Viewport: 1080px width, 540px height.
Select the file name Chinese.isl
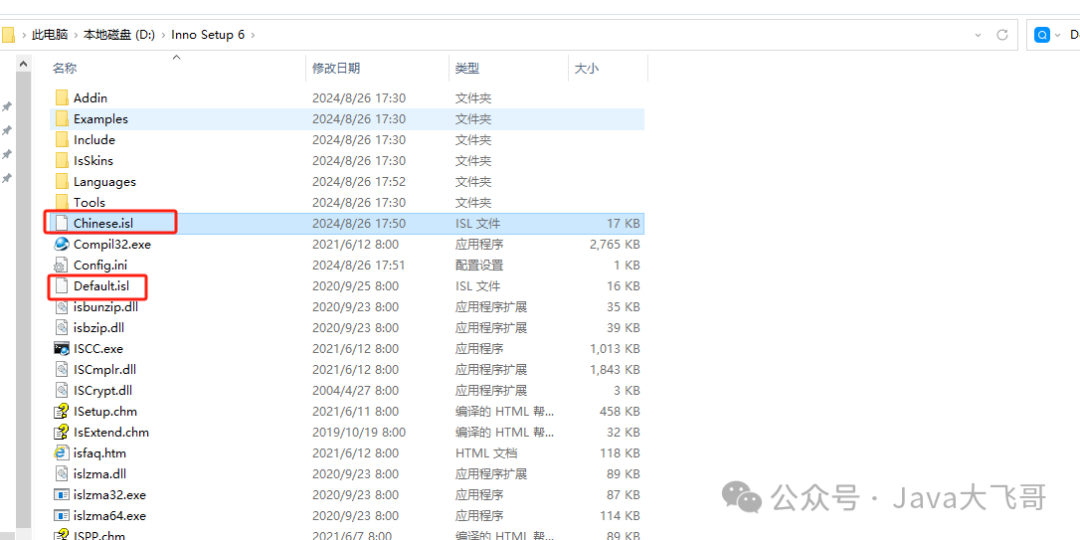pyautogui.click(x=103, y=223)
